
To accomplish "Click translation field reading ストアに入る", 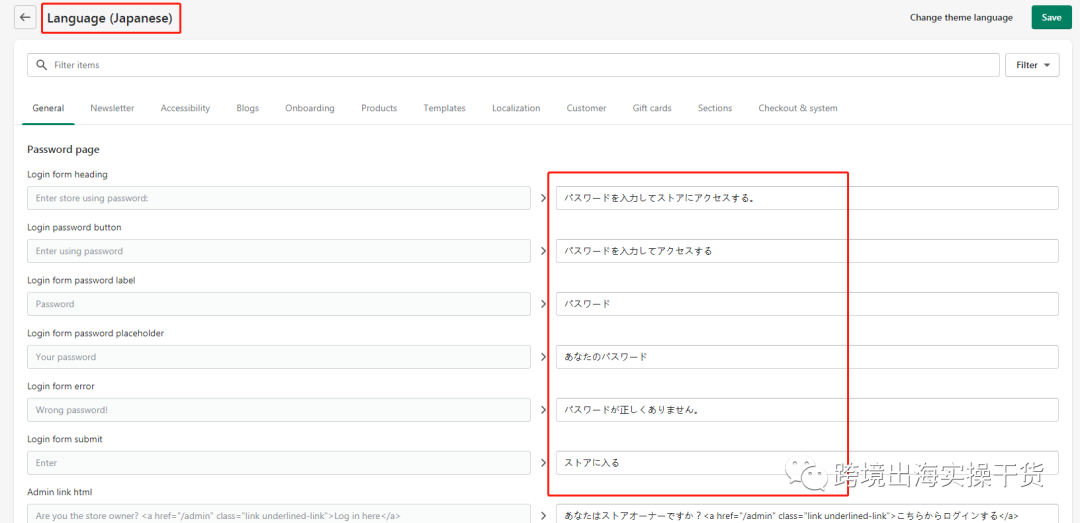I will (x=807, y=462).
